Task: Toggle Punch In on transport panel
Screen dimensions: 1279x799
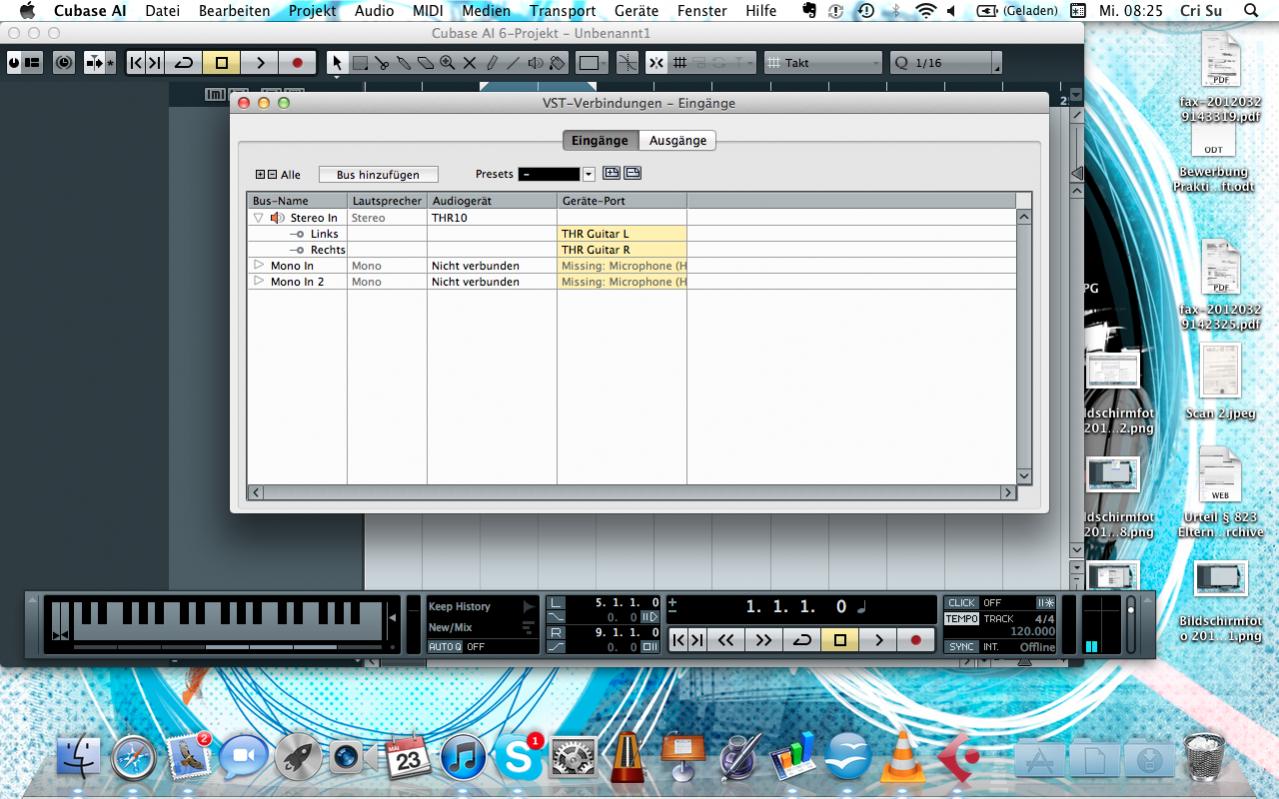Action: 557,617
